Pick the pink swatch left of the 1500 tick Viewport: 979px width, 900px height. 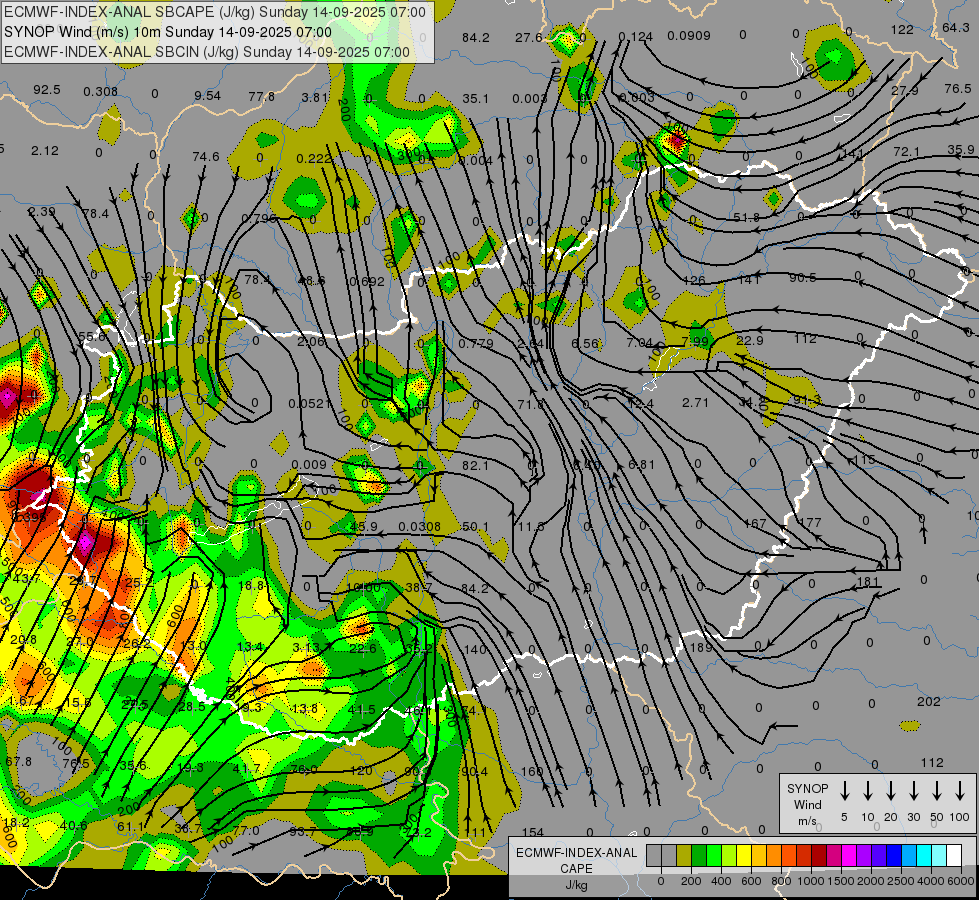(x=834, y=855)
